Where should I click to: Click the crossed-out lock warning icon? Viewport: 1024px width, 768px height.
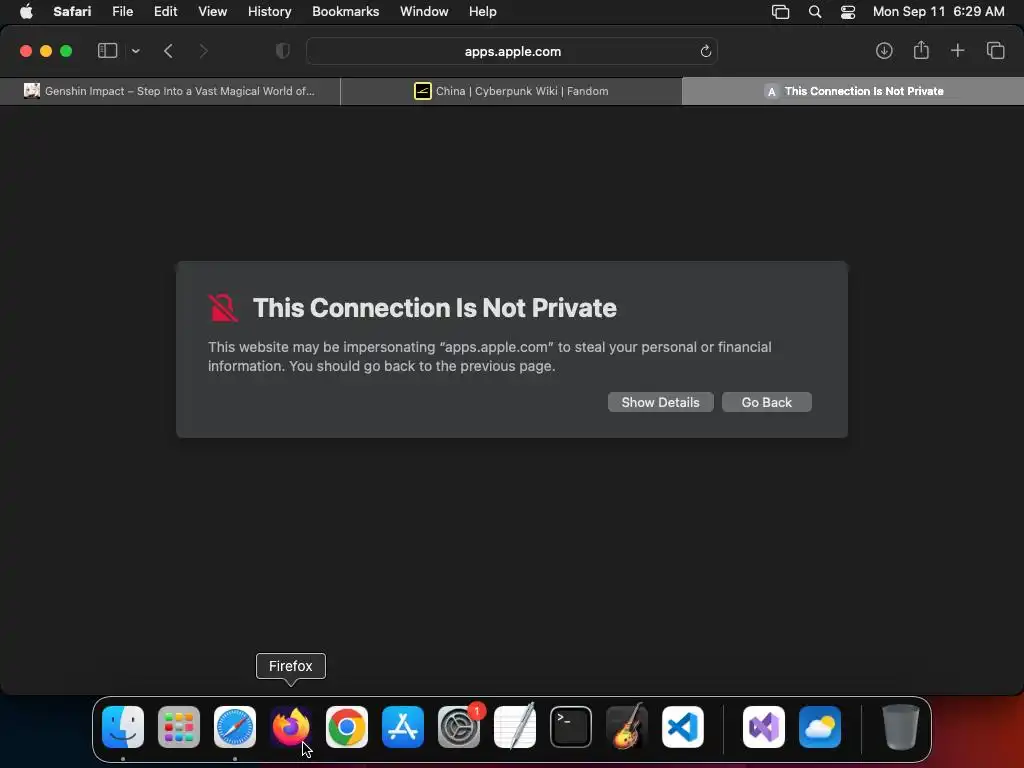point(223,308)
